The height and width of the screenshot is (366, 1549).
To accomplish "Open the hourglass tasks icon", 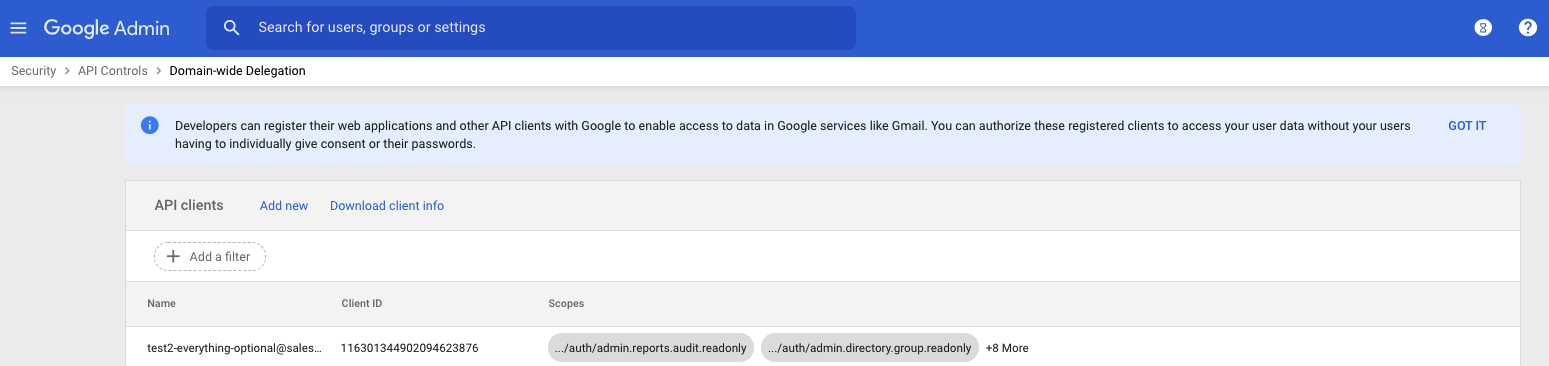I will 1483,28.
